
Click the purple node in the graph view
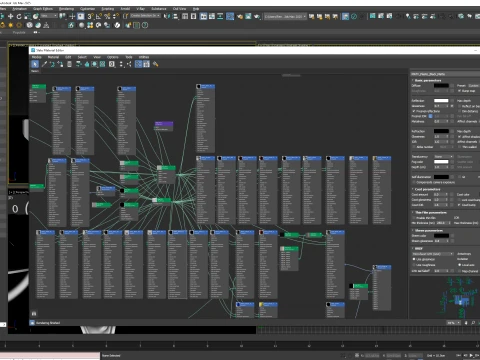click(x=164, y=126)
